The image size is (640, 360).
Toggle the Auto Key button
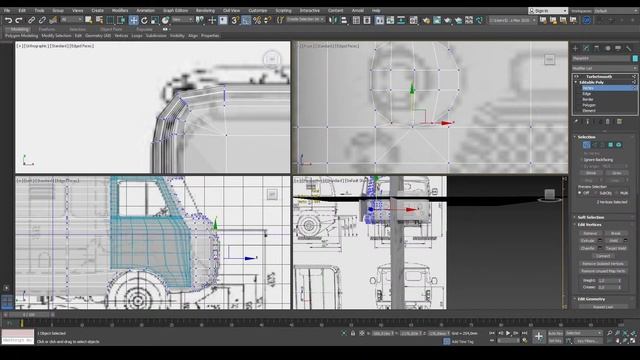[555, 333]
